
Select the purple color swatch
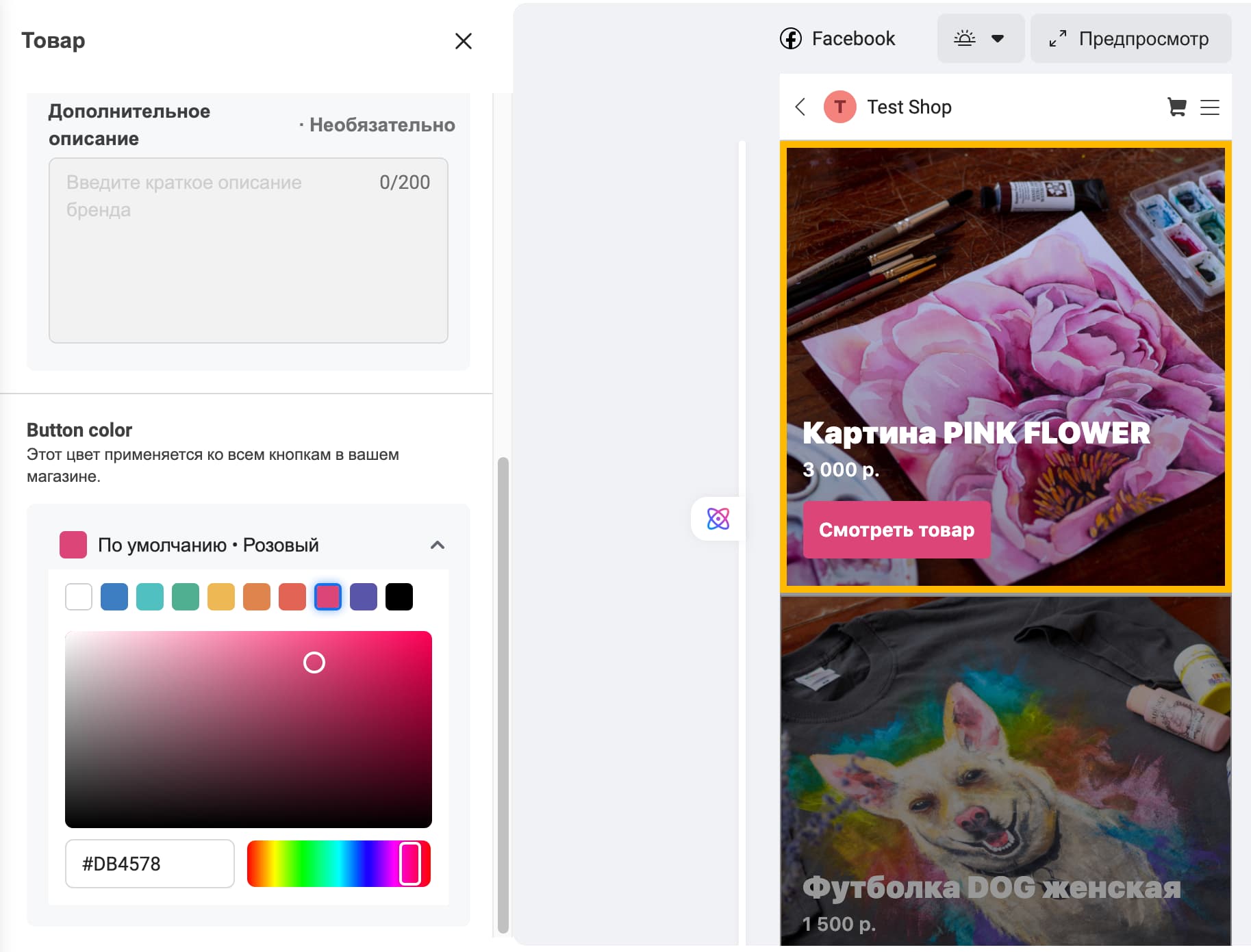[364, 597]
